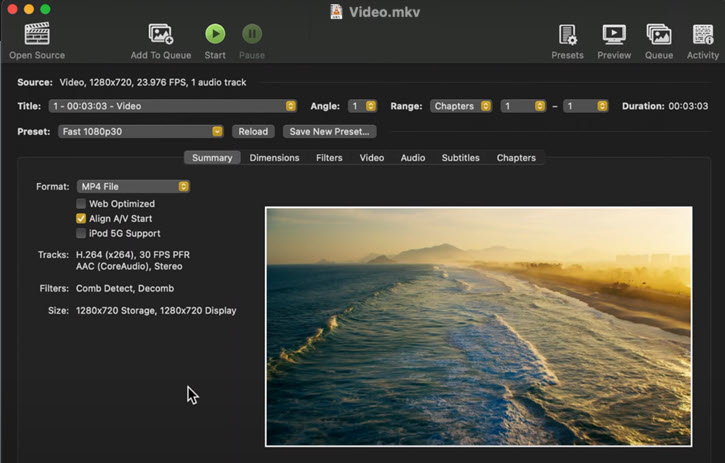Screen dimensions: 725x463
Task: Expand the Format MP4 File dropdown
Action: click(x=133, y=186)
